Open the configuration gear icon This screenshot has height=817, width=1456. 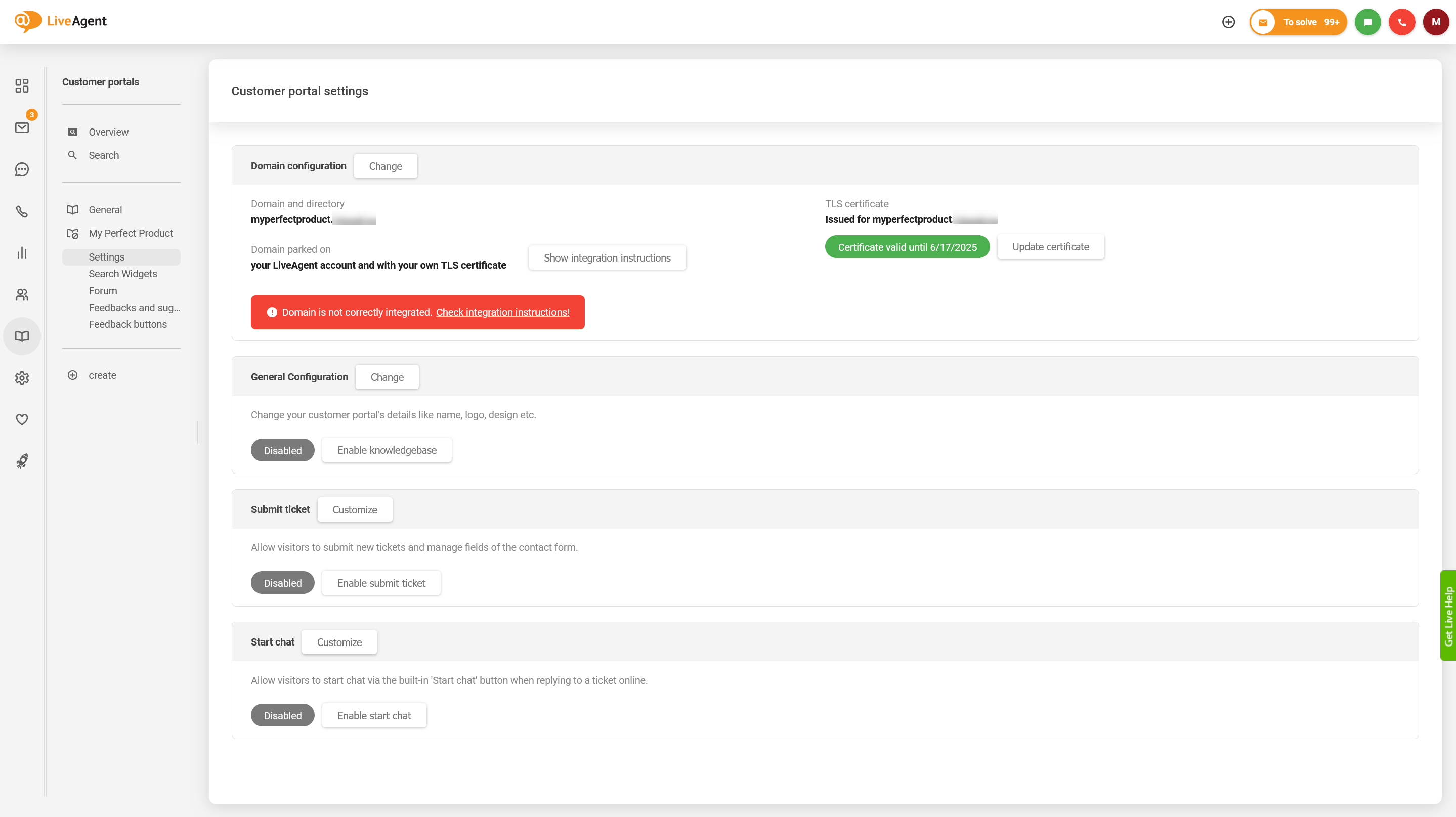pos(21,378)
